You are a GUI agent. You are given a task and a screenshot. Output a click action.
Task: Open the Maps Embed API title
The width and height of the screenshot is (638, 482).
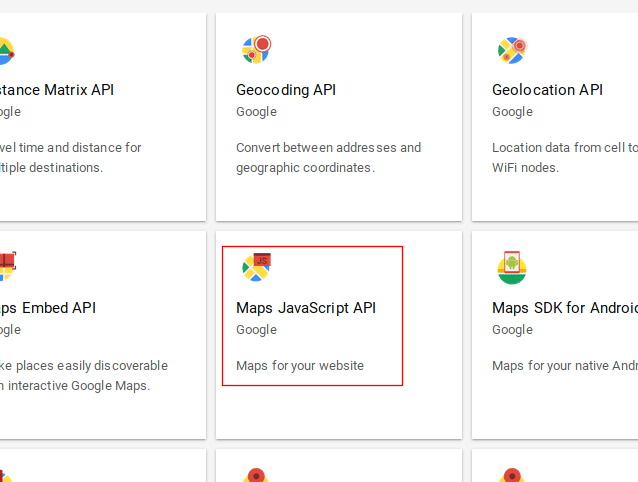tap(48, 308)
